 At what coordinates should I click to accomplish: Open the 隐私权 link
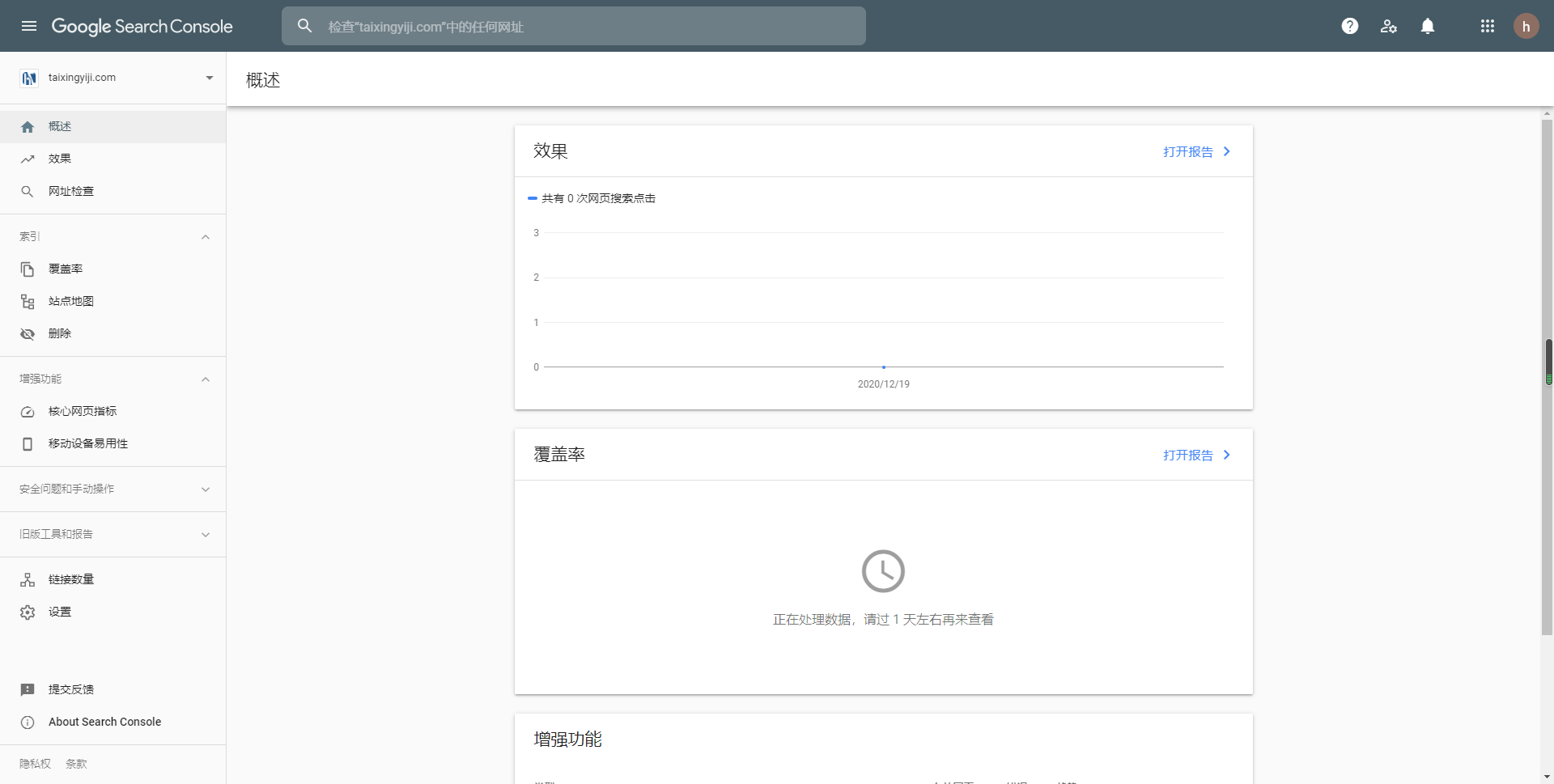(35, 764)
